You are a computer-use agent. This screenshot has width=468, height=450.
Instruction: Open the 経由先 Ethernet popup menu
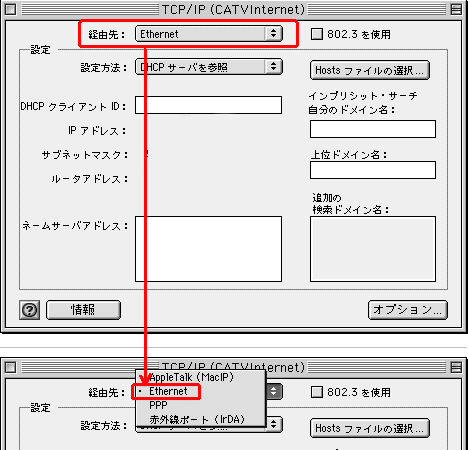(209, 34)
